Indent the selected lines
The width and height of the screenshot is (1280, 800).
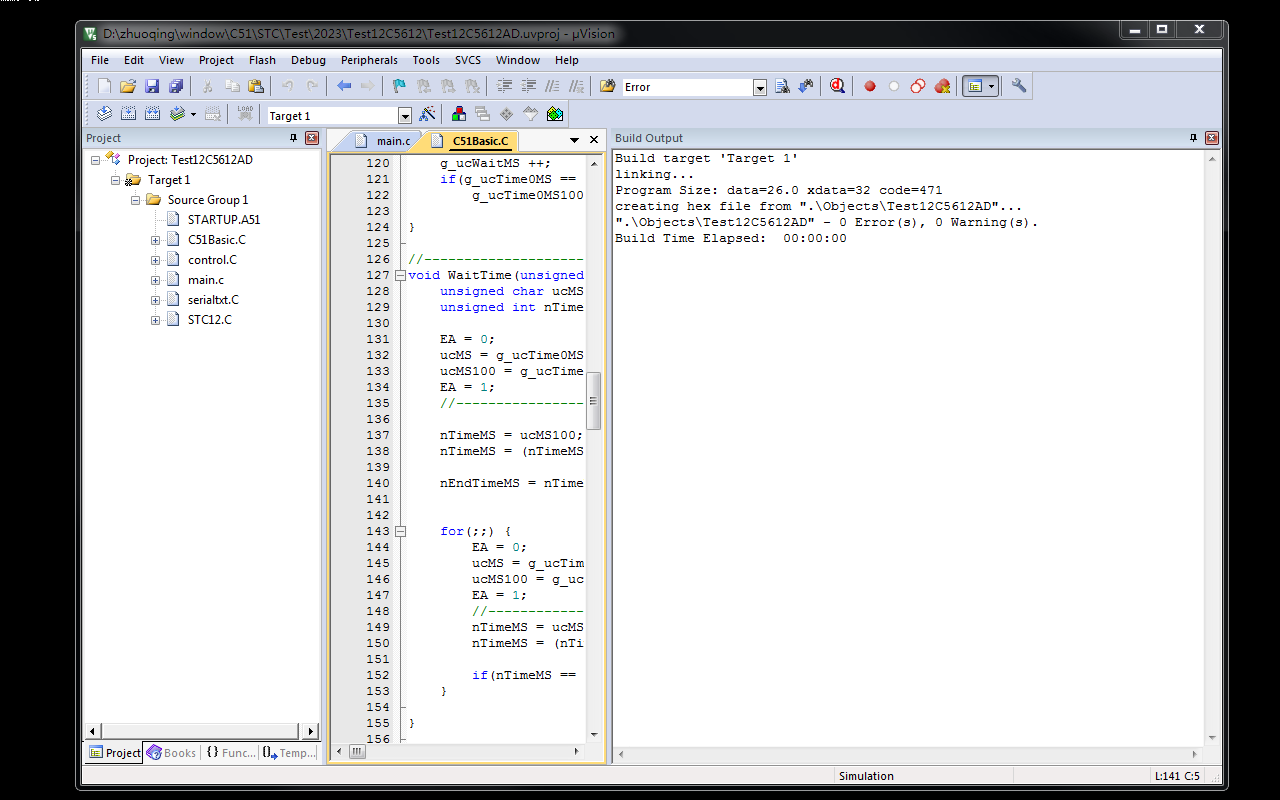click(x=505, y=87)
